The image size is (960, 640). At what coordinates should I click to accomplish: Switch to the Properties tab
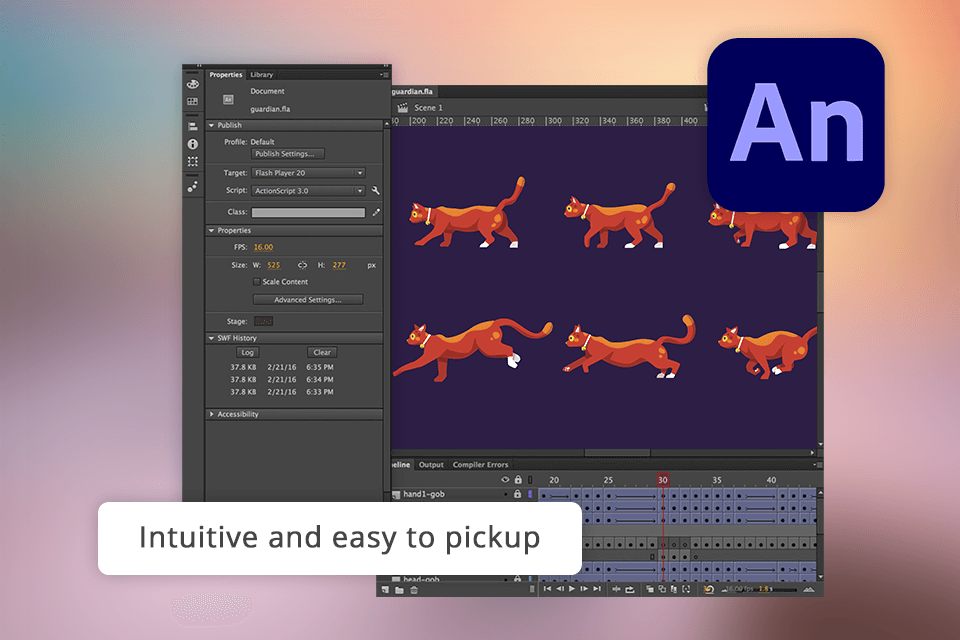point(225,75)
